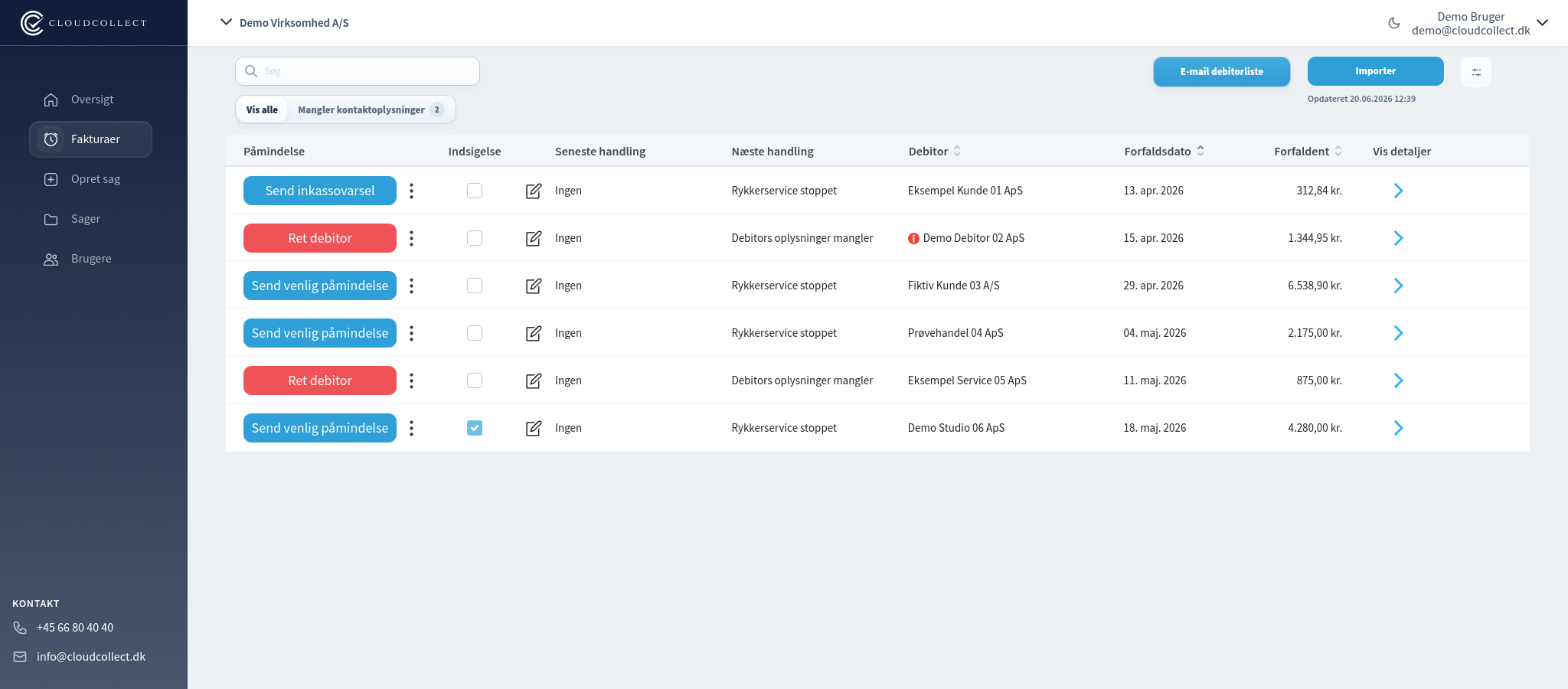The width and height of the screenshot is (1568, 689).
Task: Open Opret sag in sidebar
Action: [92, 179]
